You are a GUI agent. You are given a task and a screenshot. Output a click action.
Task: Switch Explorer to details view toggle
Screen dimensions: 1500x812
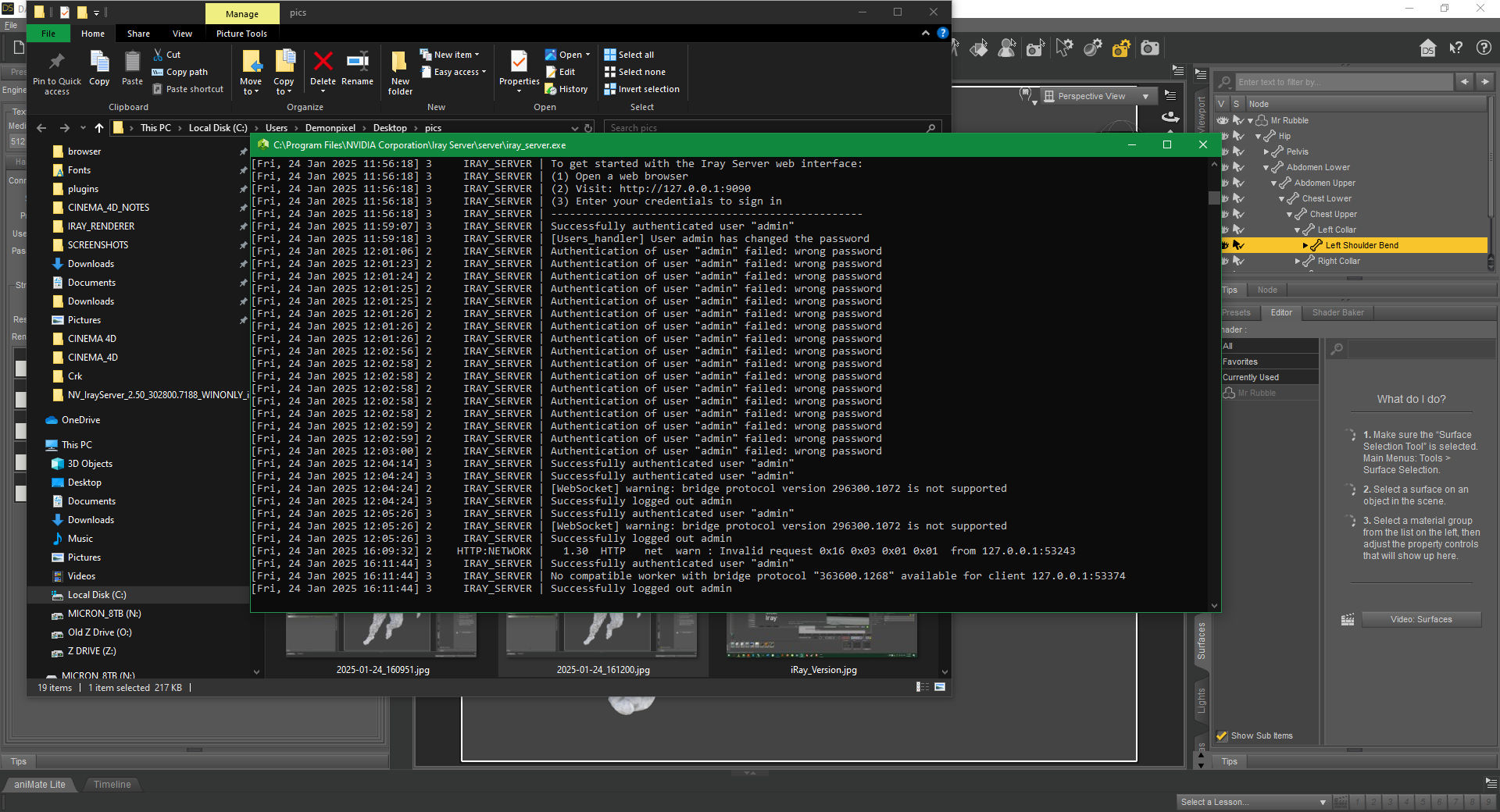[x=923, y=687]
